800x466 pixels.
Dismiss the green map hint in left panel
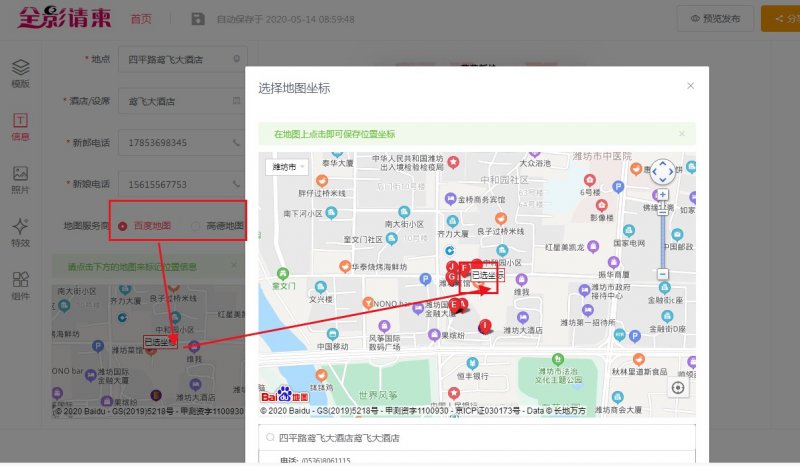click(x=234, y=265)
